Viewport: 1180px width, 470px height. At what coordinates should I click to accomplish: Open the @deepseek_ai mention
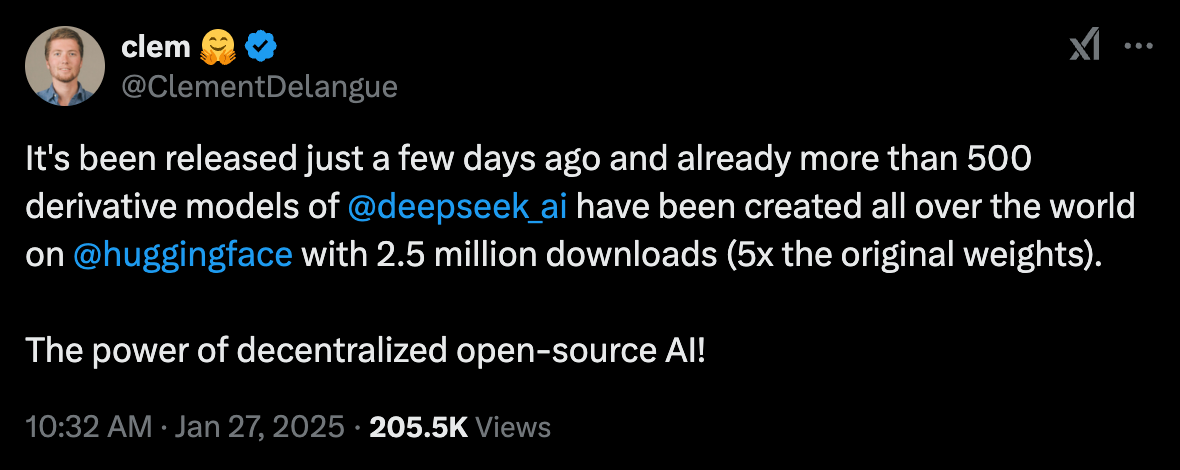click(459, 209)
